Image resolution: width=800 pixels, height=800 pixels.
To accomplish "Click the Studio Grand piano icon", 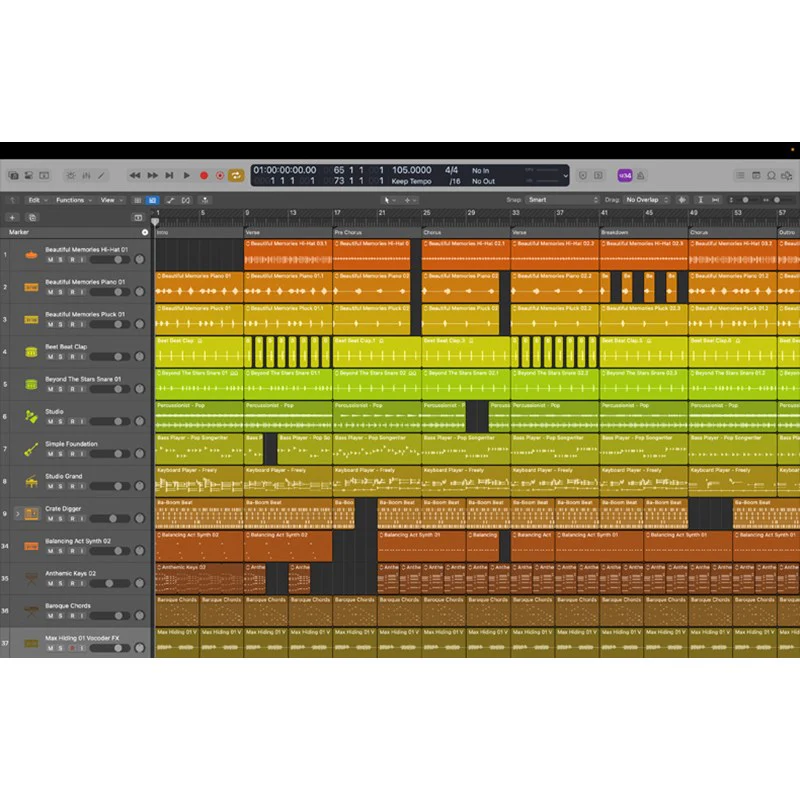I will click(31, 482).
